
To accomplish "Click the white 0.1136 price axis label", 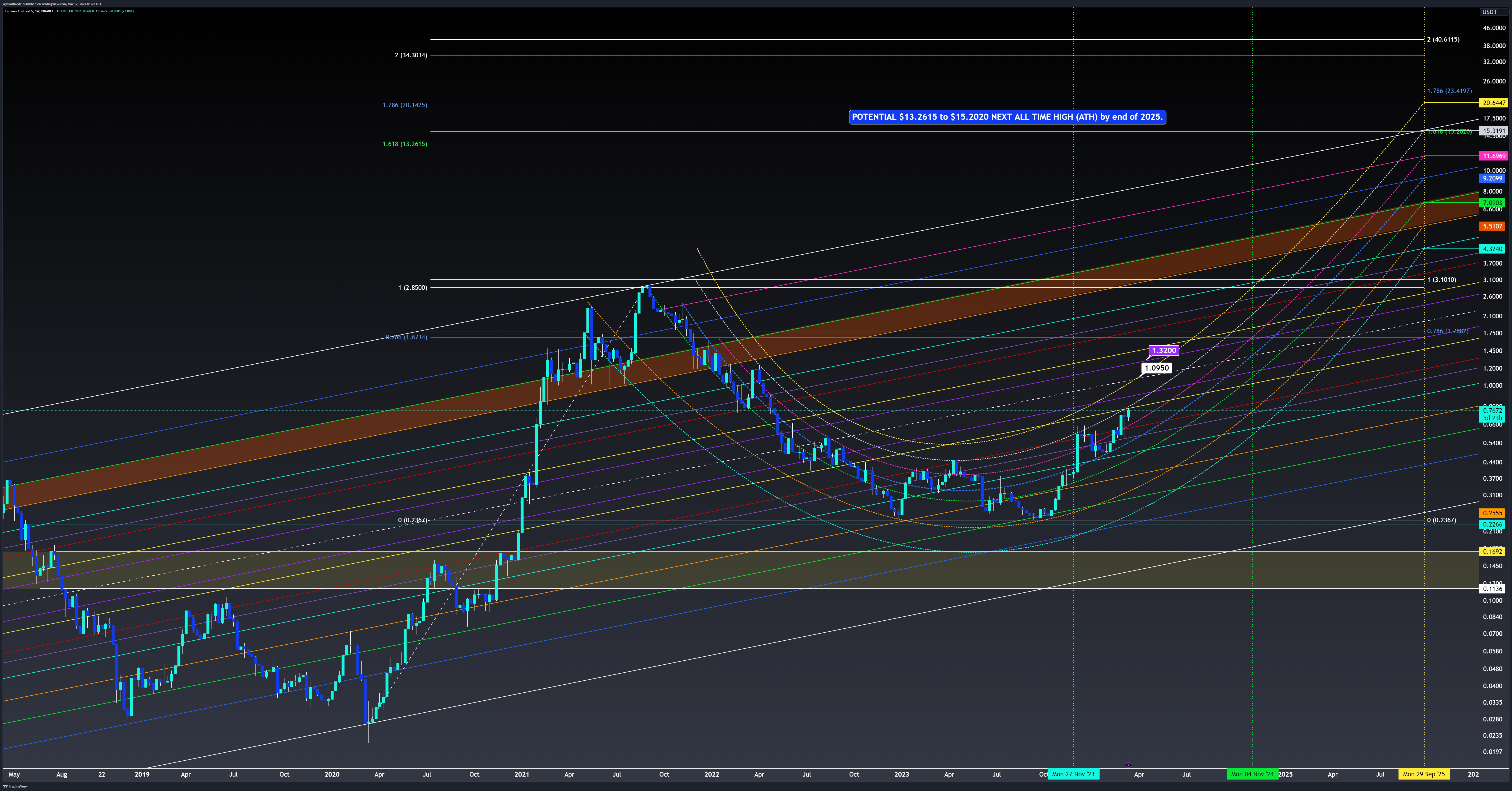I will [x=1492, y=589].
